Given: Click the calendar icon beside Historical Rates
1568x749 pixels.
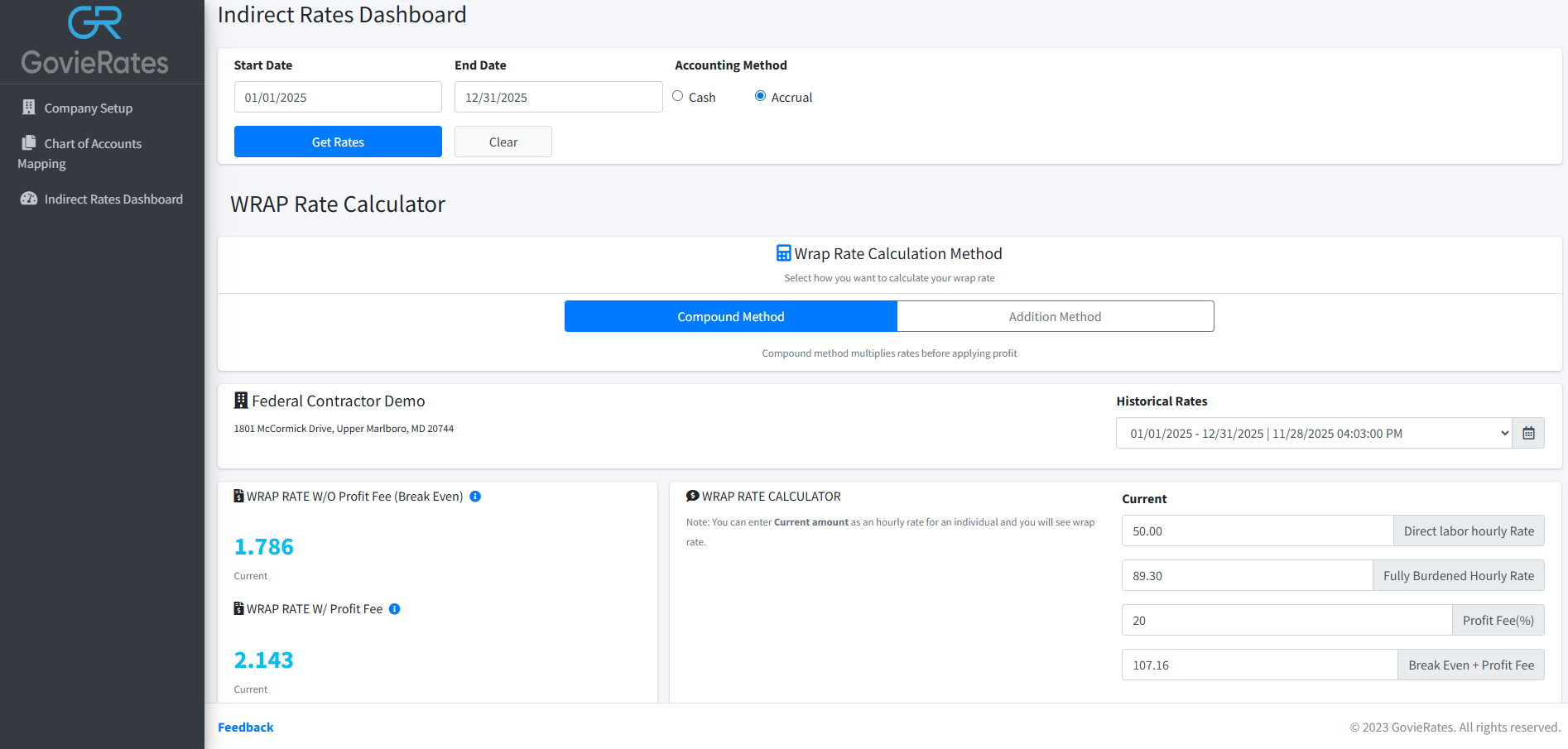Looking at the screenshot, I should 1528,433.
